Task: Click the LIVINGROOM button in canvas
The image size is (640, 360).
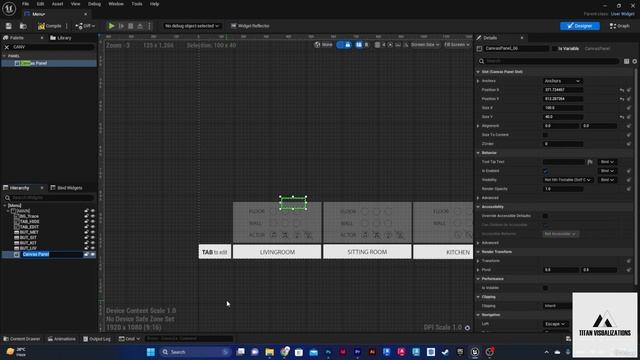Action: (x=277, y=252)
